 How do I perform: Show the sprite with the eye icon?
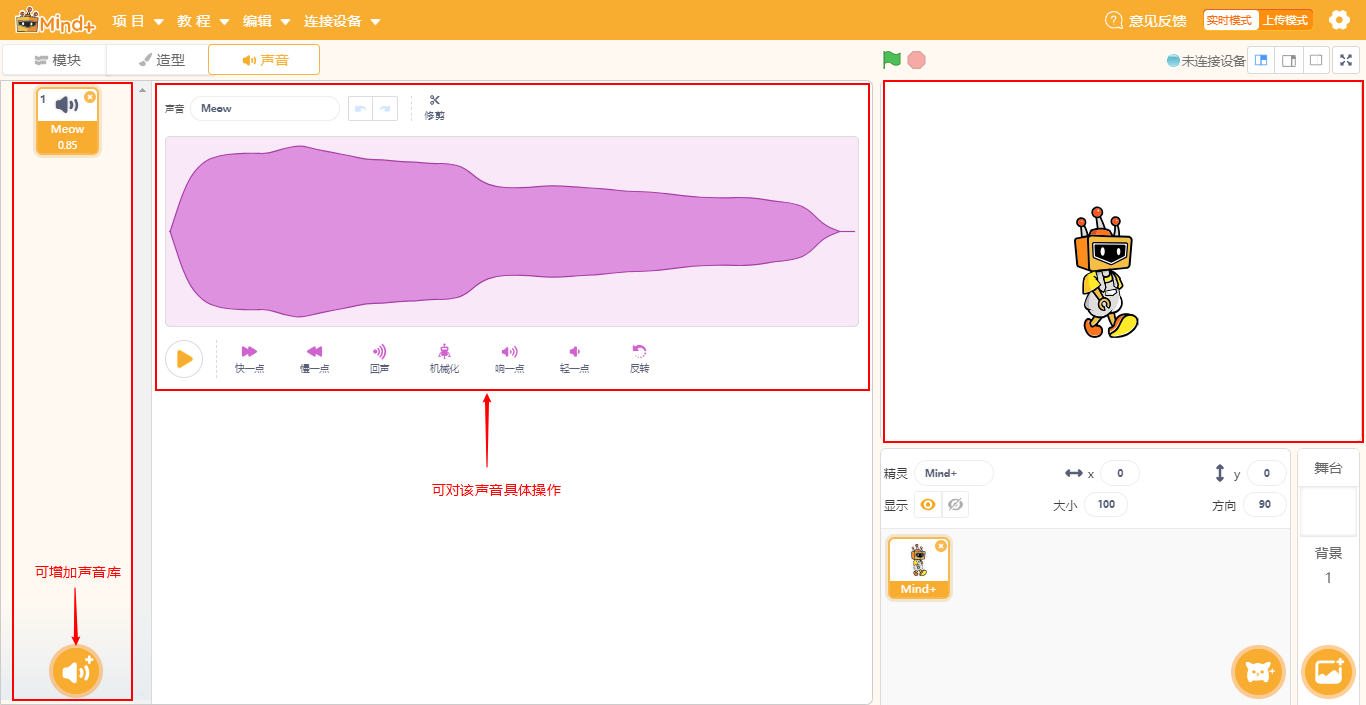(928, 505)
